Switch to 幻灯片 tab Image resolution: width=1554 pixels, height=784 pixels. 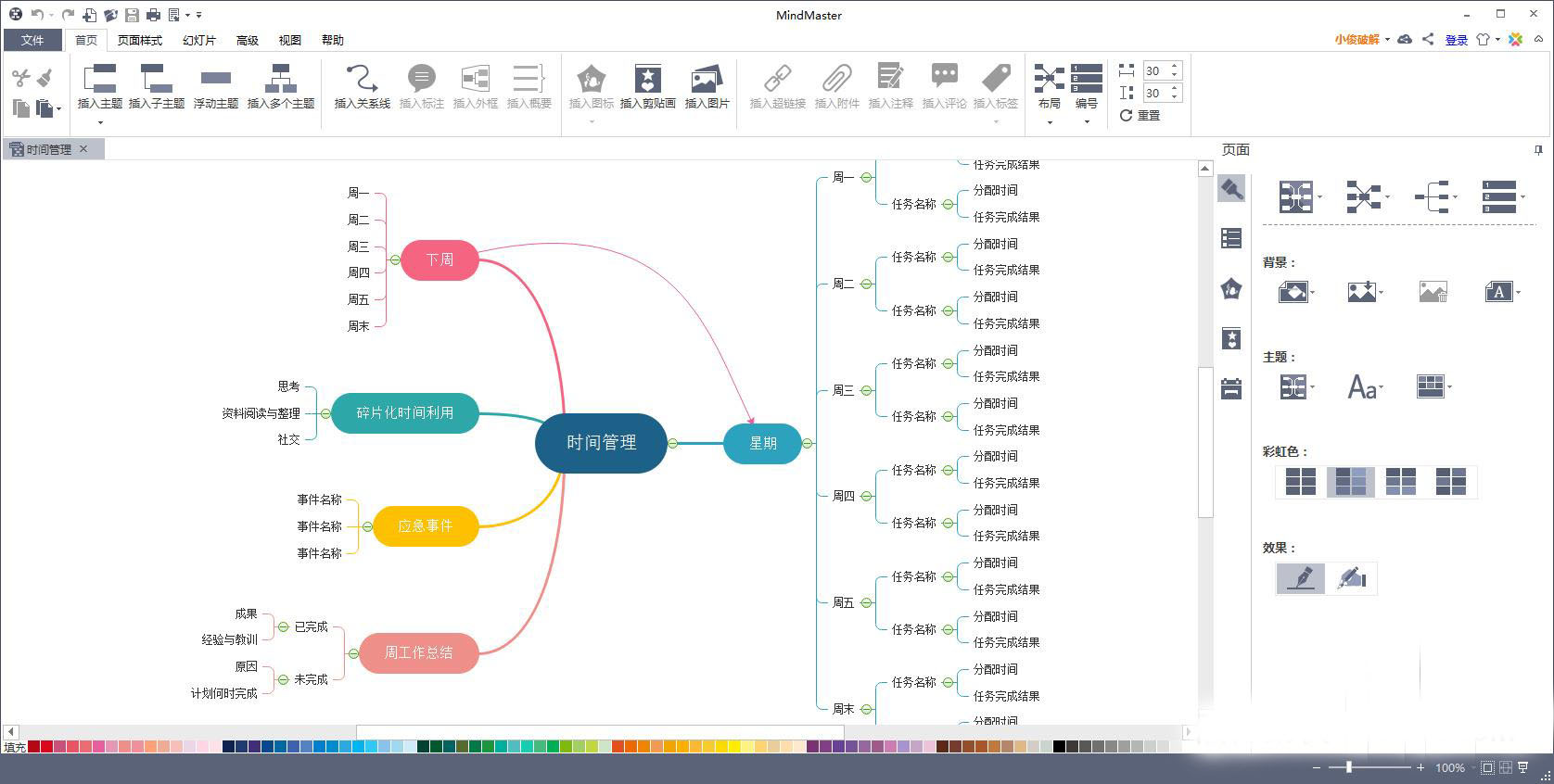tap(199, 40)
